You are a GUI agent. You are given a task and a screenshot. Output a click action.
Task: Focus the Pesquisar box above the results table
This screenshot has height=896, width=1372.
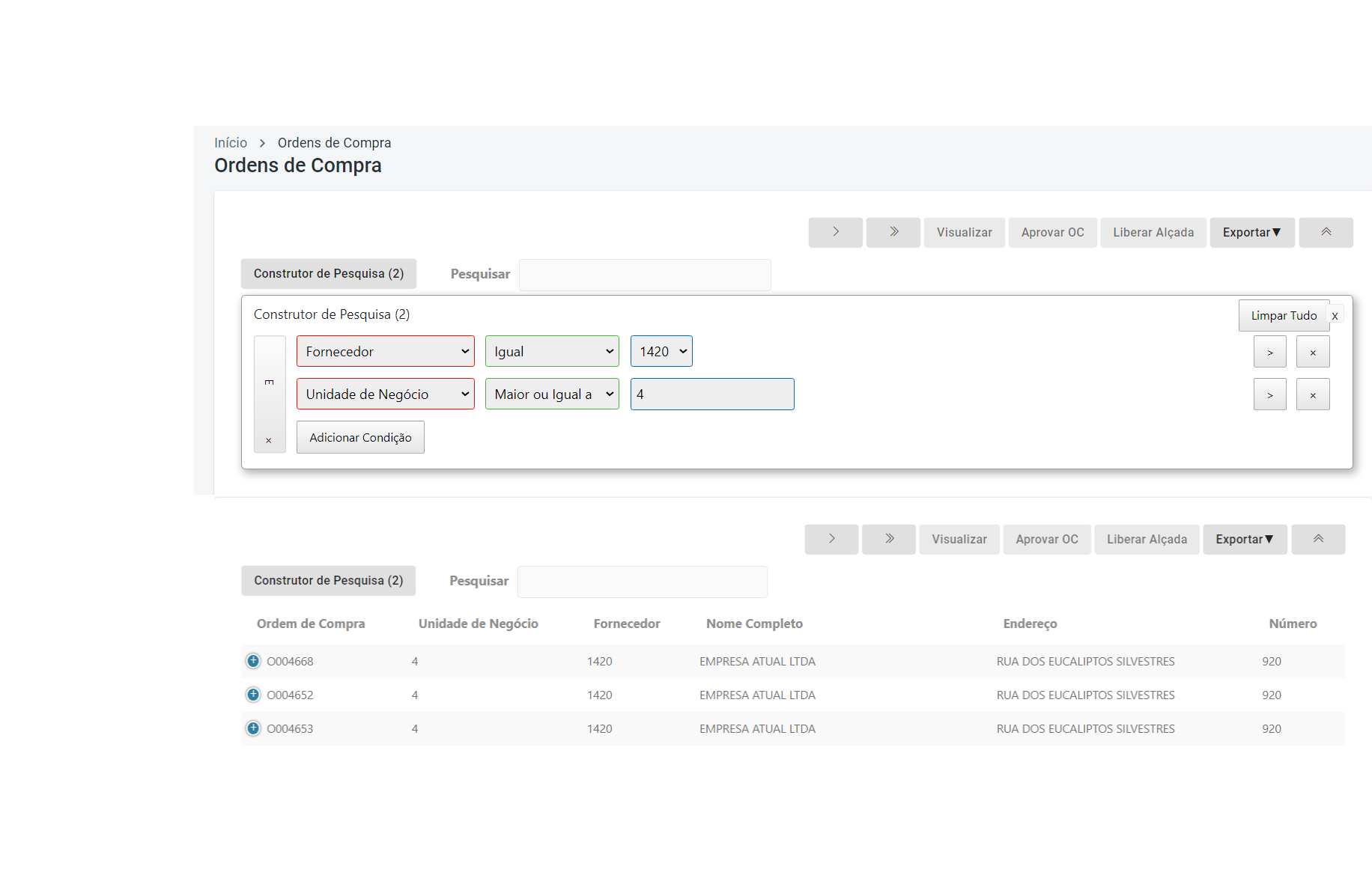[x=643, y=582]
